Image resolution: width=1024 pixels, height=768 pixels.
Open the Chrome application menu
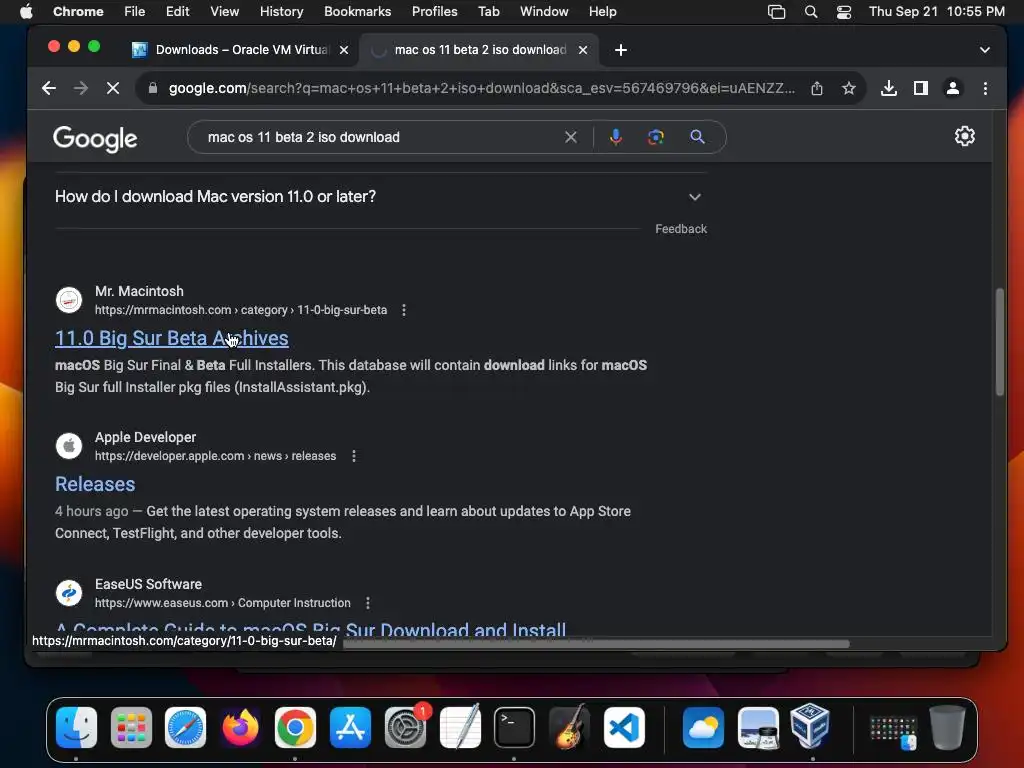pyautogui.click(x=78, y=12)
